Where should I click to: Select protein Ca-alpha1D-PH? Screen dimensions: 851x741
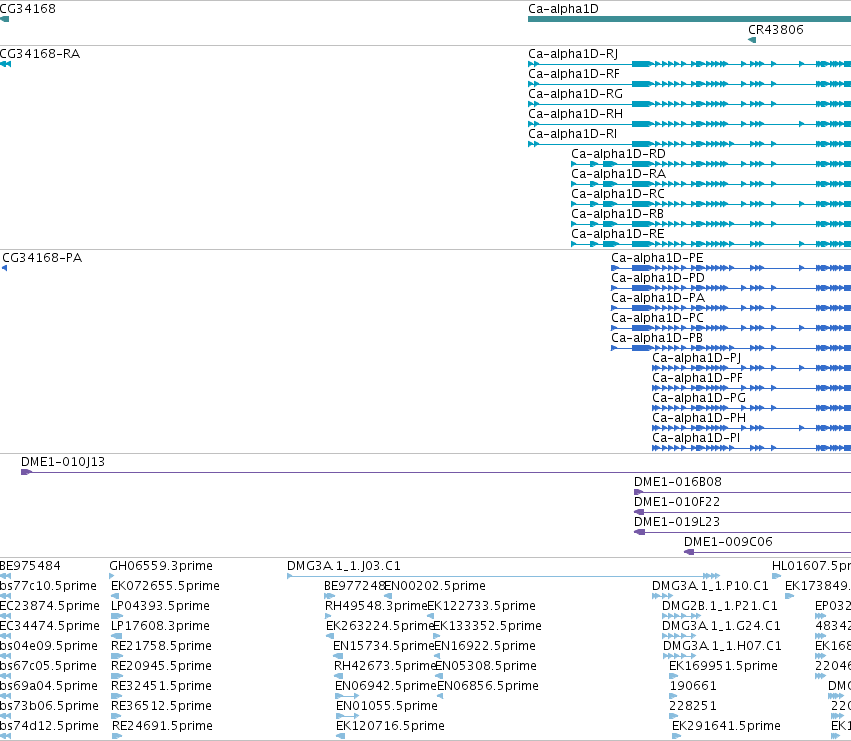(752, 428)
